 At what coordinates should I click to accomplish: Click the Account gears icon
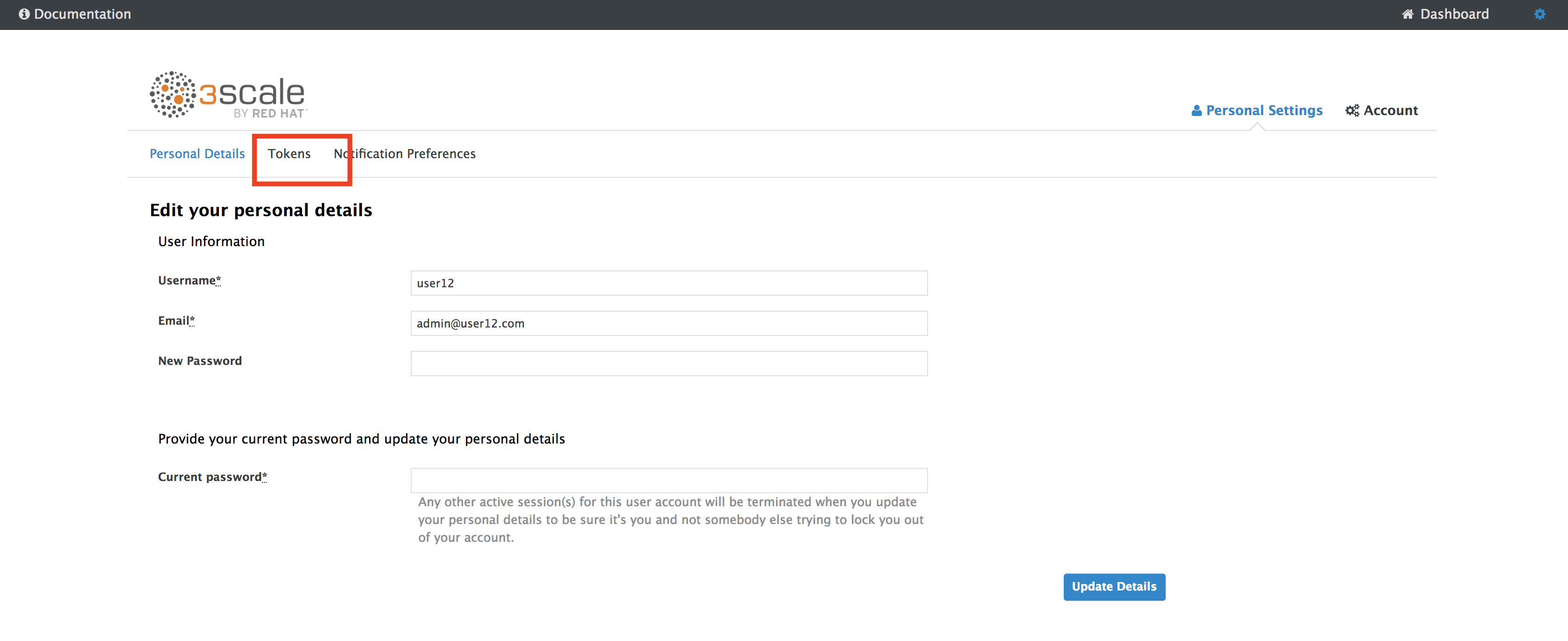1352,111
